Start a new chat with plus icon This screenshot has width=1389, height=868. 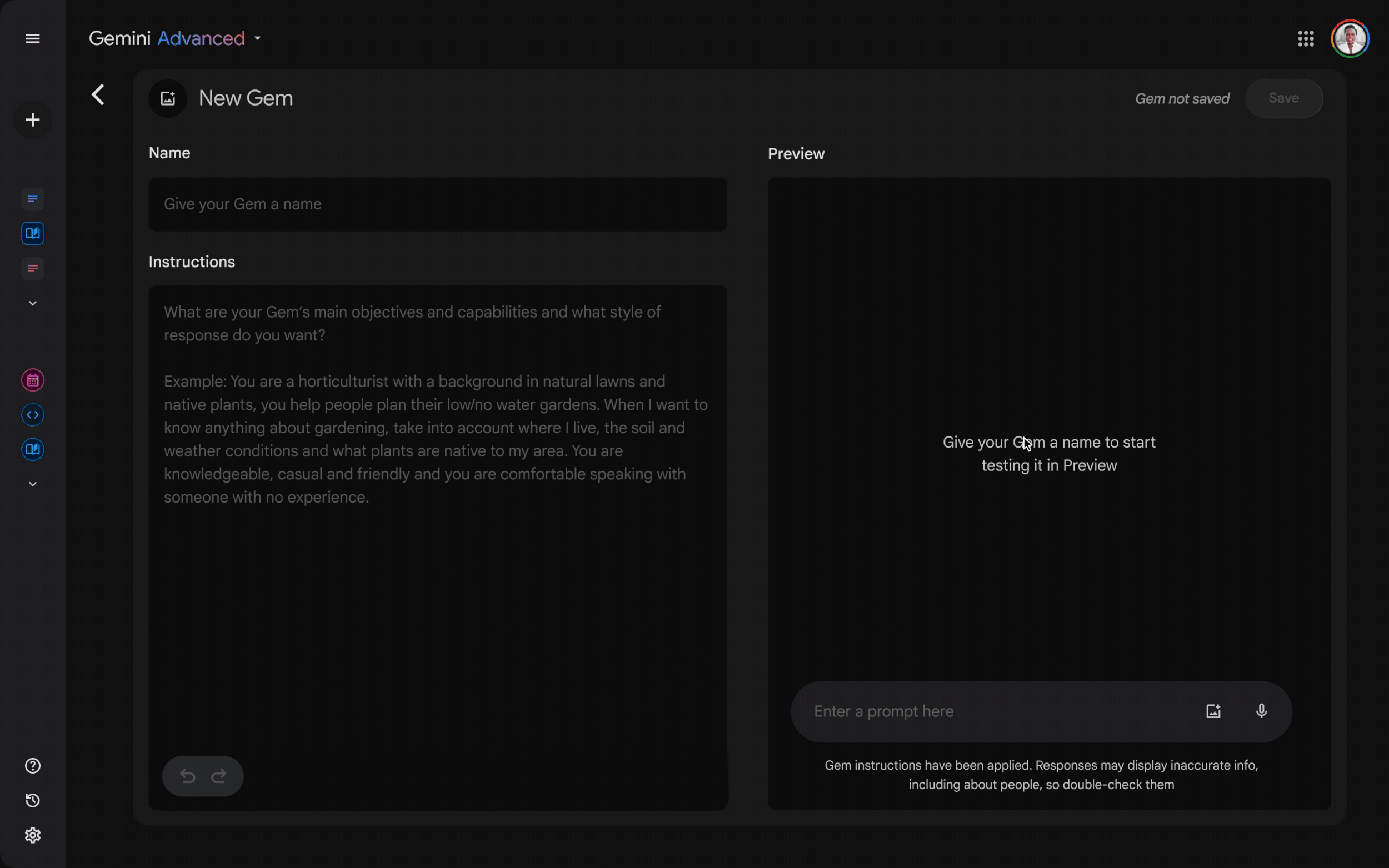pyautogui.click(x=33, y=119)
